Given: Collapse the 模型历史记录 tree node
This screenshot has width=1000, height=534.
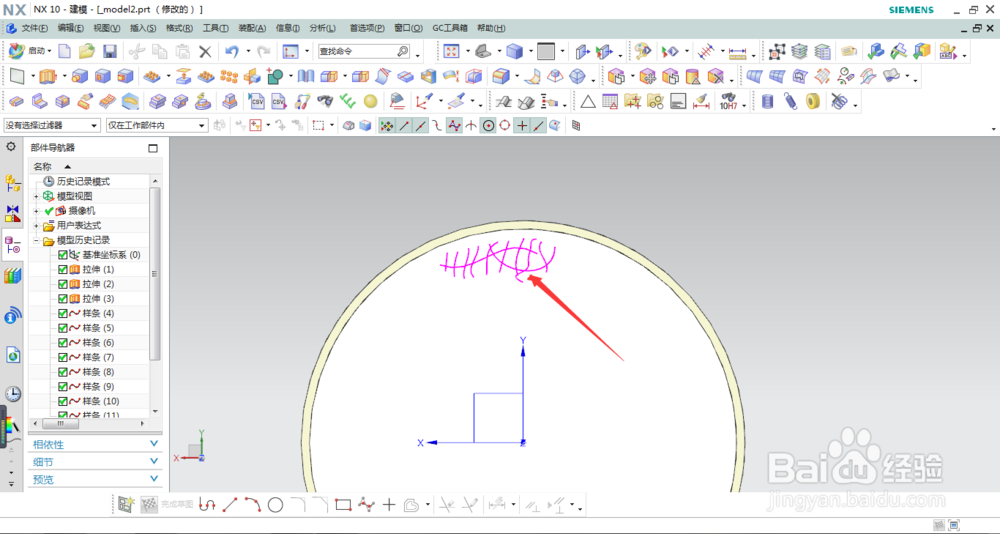Looking at the screenshot, I should [x=36, y=241].
